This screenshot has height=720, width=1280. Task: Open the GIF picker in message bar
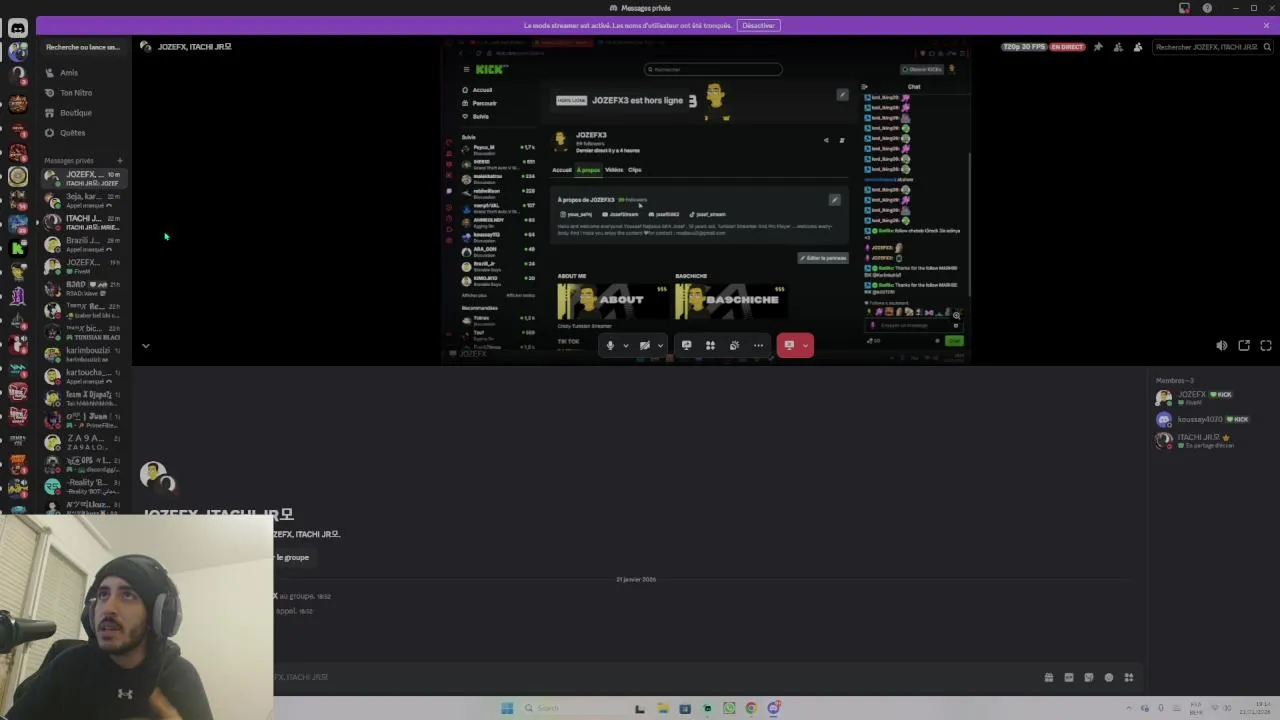point(1069,677)
